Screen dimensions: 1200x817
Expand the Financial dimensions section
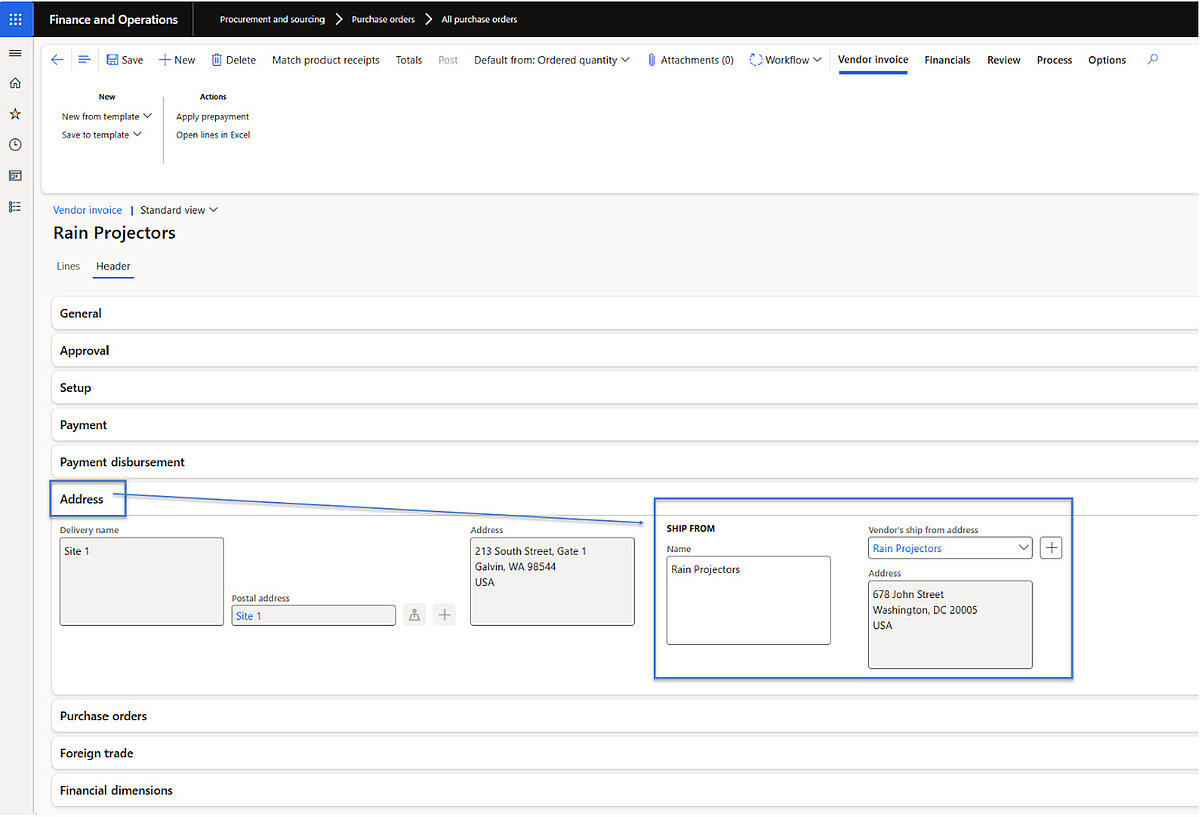point(625,790)
